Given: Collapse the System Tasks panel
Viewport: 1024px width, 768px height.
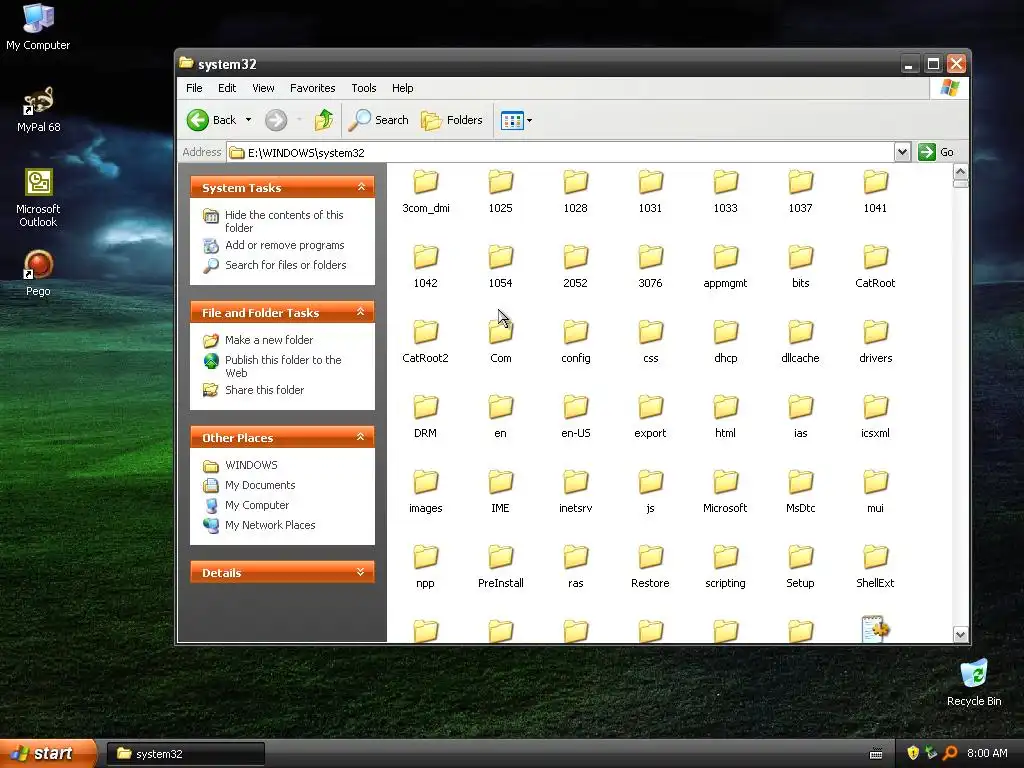Looking at the screenshot, I should click(x=361, y=187).
